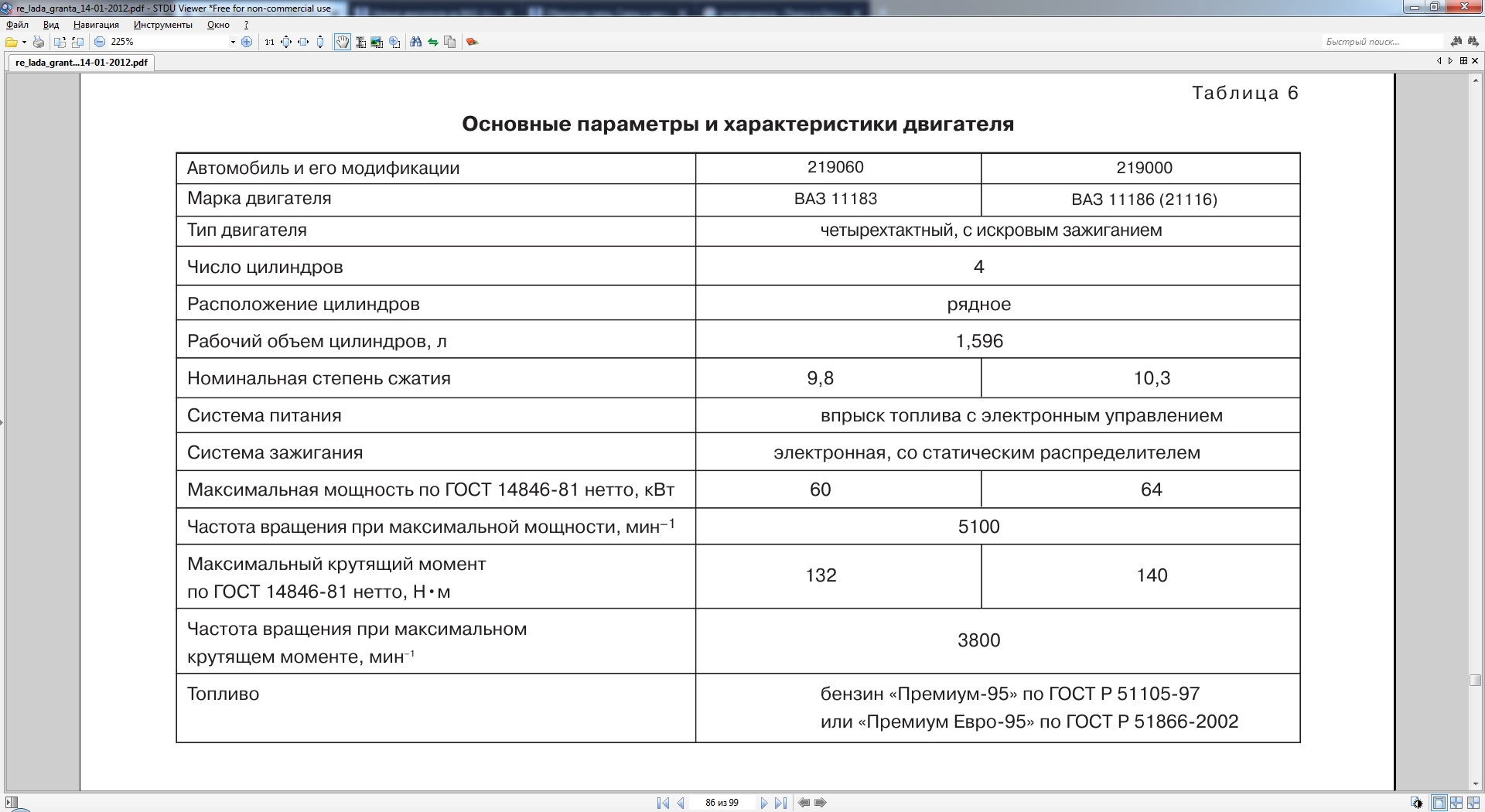Viewport: 1485px width, 812px height.
Task: Go to next page
Action: click(x=763, y=803)
